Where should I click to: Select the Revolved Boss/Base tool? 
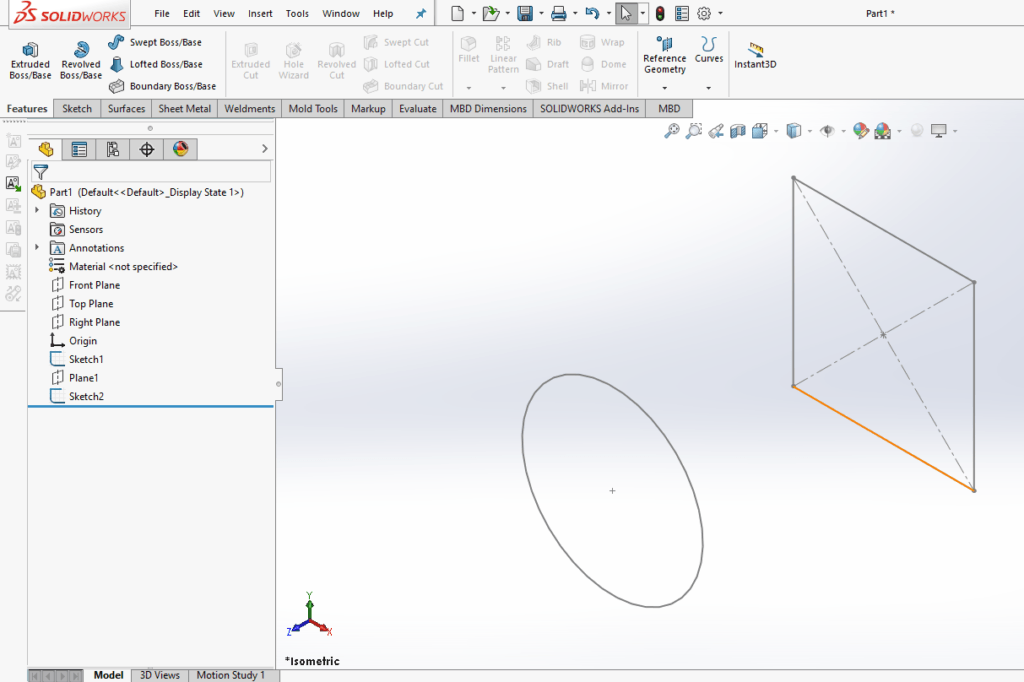tap(81, 60)
